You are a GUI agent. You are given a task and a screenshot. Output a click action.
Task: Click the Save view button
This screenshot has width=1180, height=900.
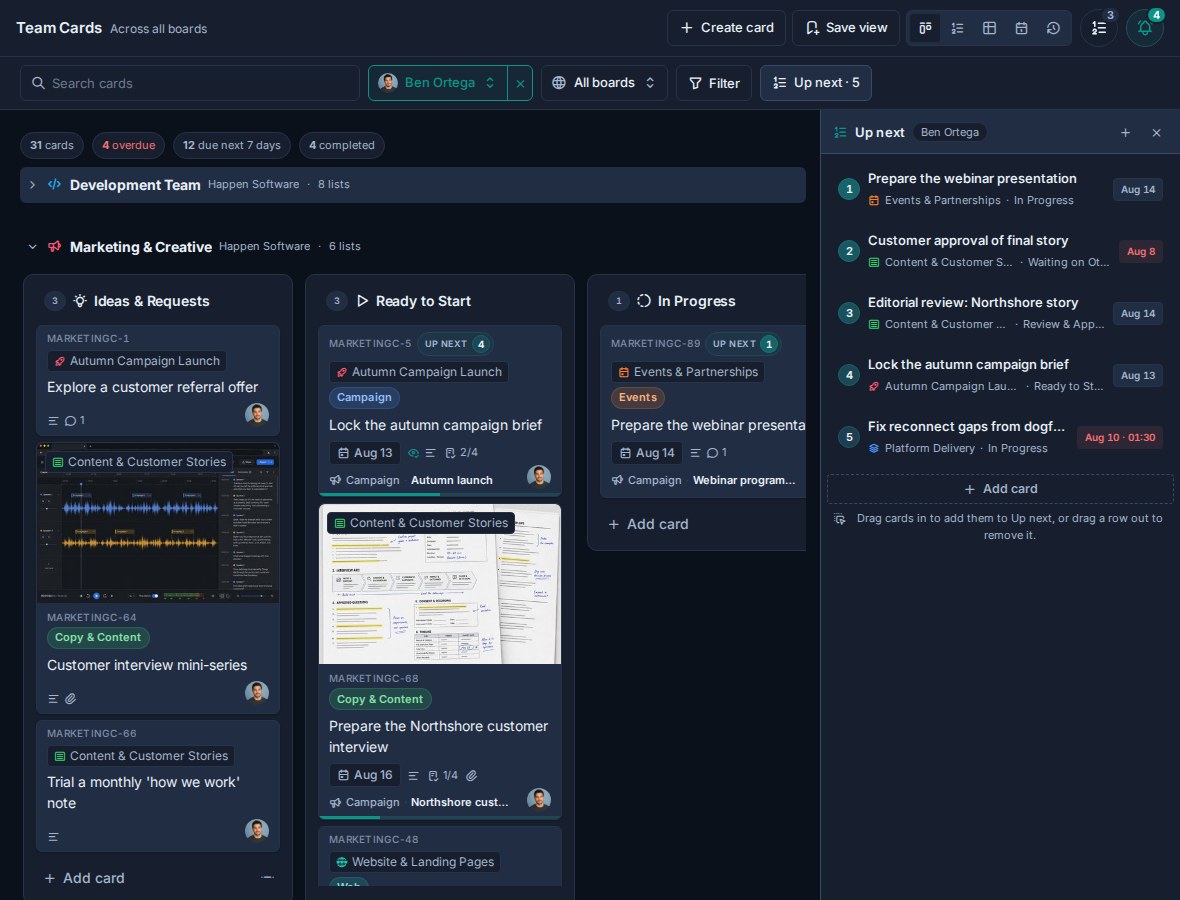846,28
